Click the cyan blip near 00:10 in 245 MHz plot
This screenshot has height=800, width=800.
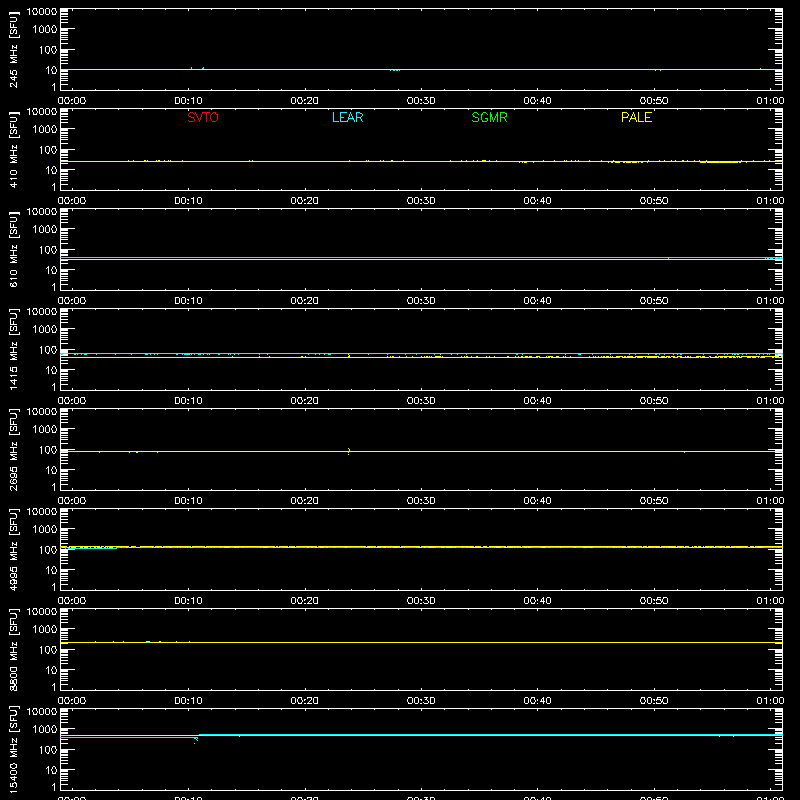coord(197,68)
